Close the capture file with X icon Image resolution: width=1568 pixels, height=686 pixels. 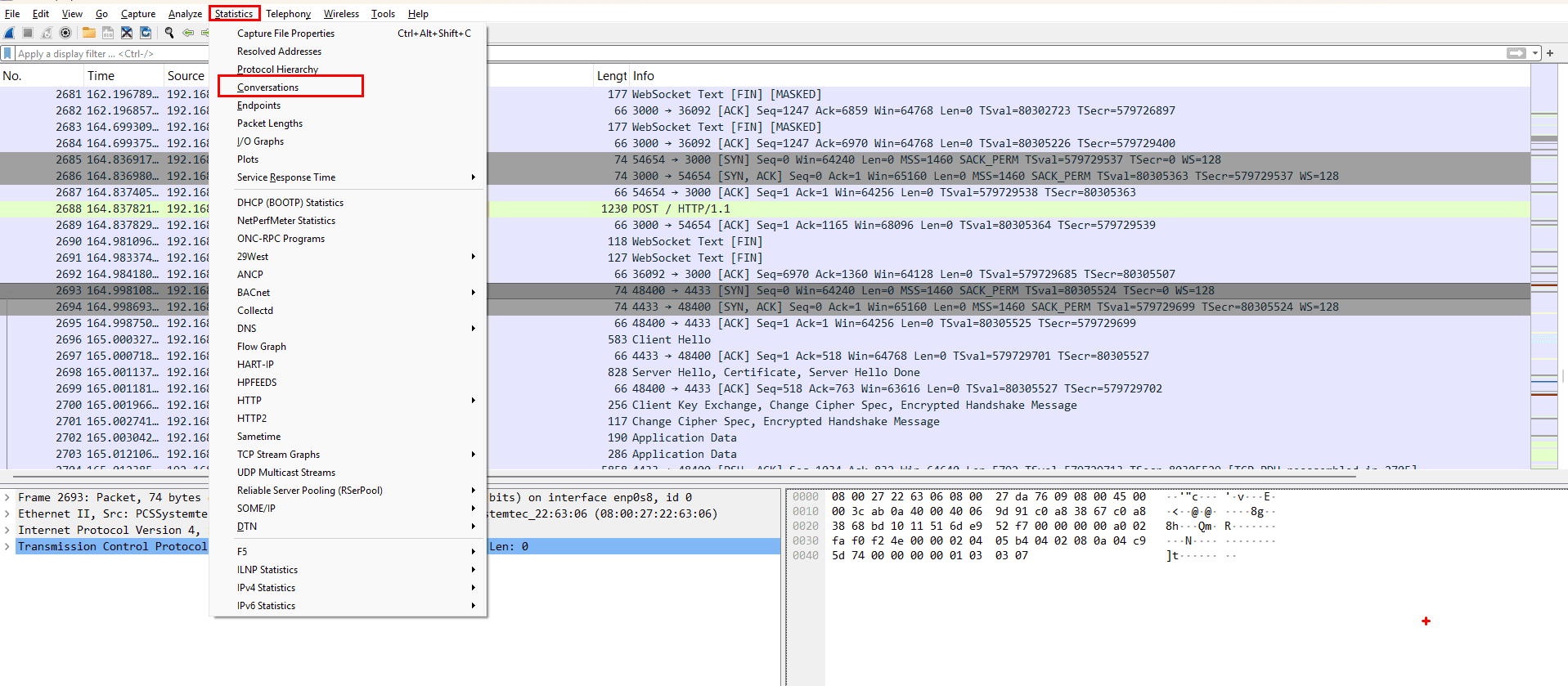127,33
